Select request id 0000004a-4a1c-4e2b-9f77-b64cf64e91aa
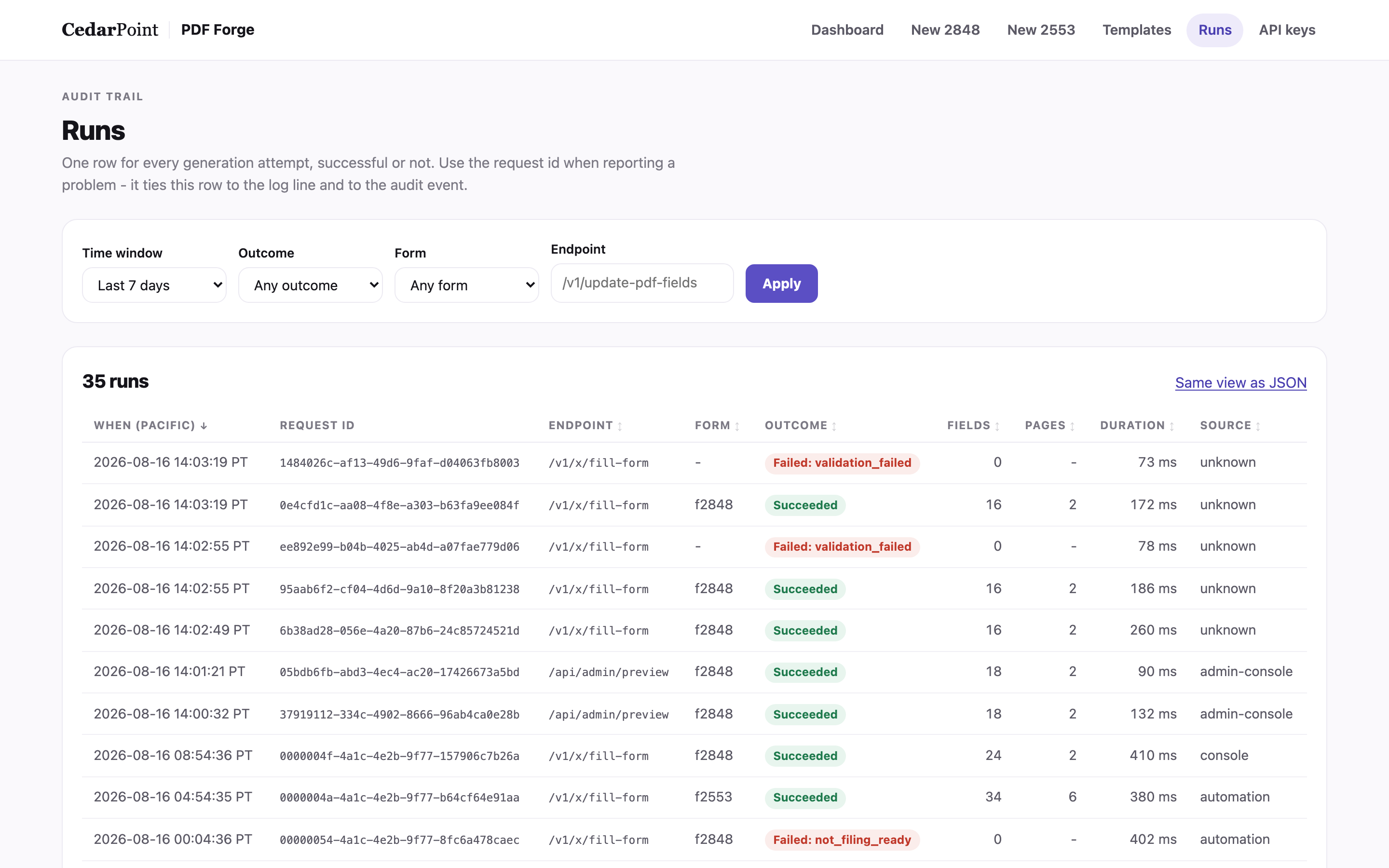The width and height of the screenshot is (1389, 868). [x=399, y=798]
